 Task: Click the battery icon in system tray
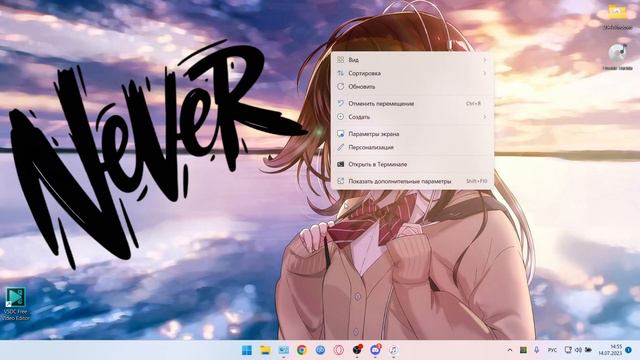click(588, 350)
